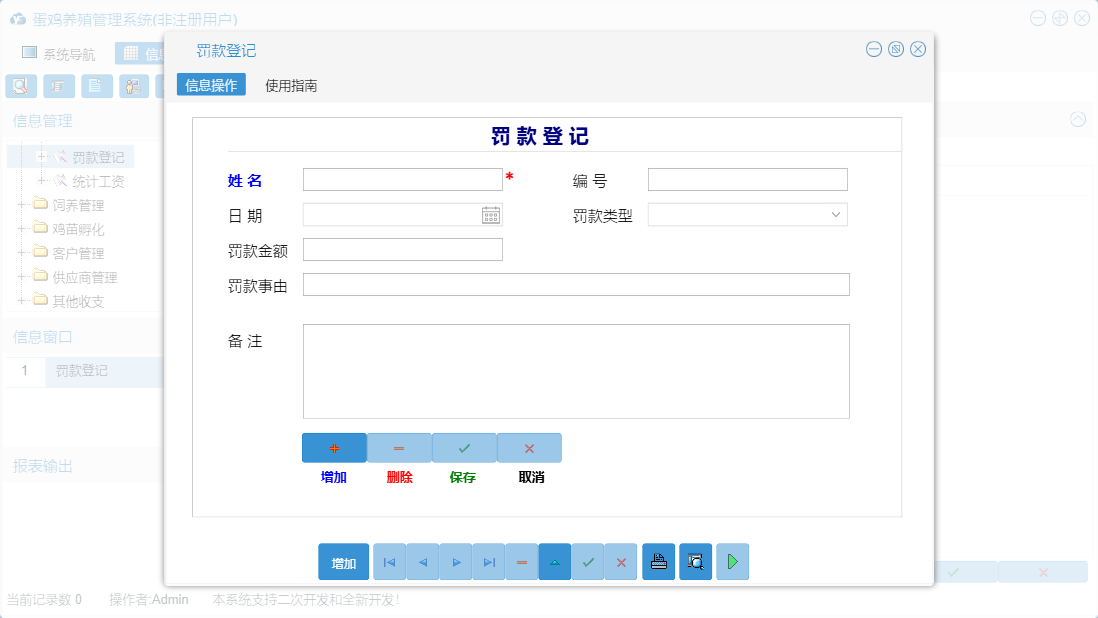The height and width of the screenshot is (618, 1098).
Task: Jump to first record using navigation icon
Action: [x=388, y=561]
